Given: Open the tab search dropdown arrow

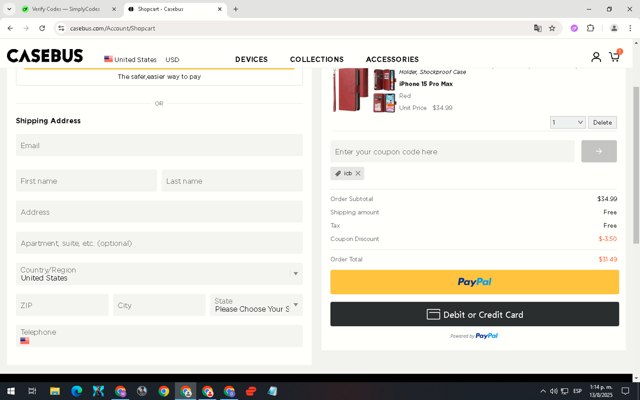Looking at the screenshot, I should pyautogui.click(x=9, y=9).
